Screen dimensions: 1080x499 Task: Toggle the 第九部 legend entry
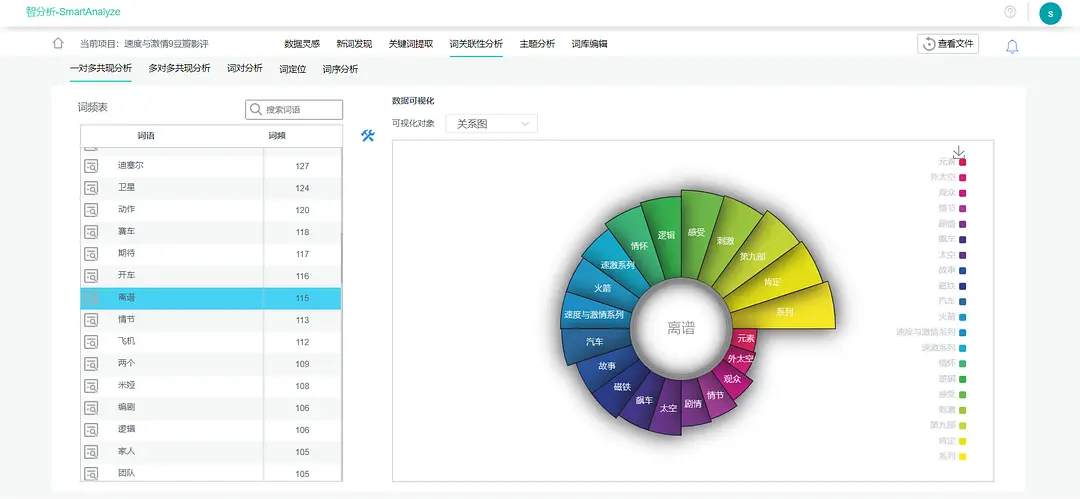(948, 425)
